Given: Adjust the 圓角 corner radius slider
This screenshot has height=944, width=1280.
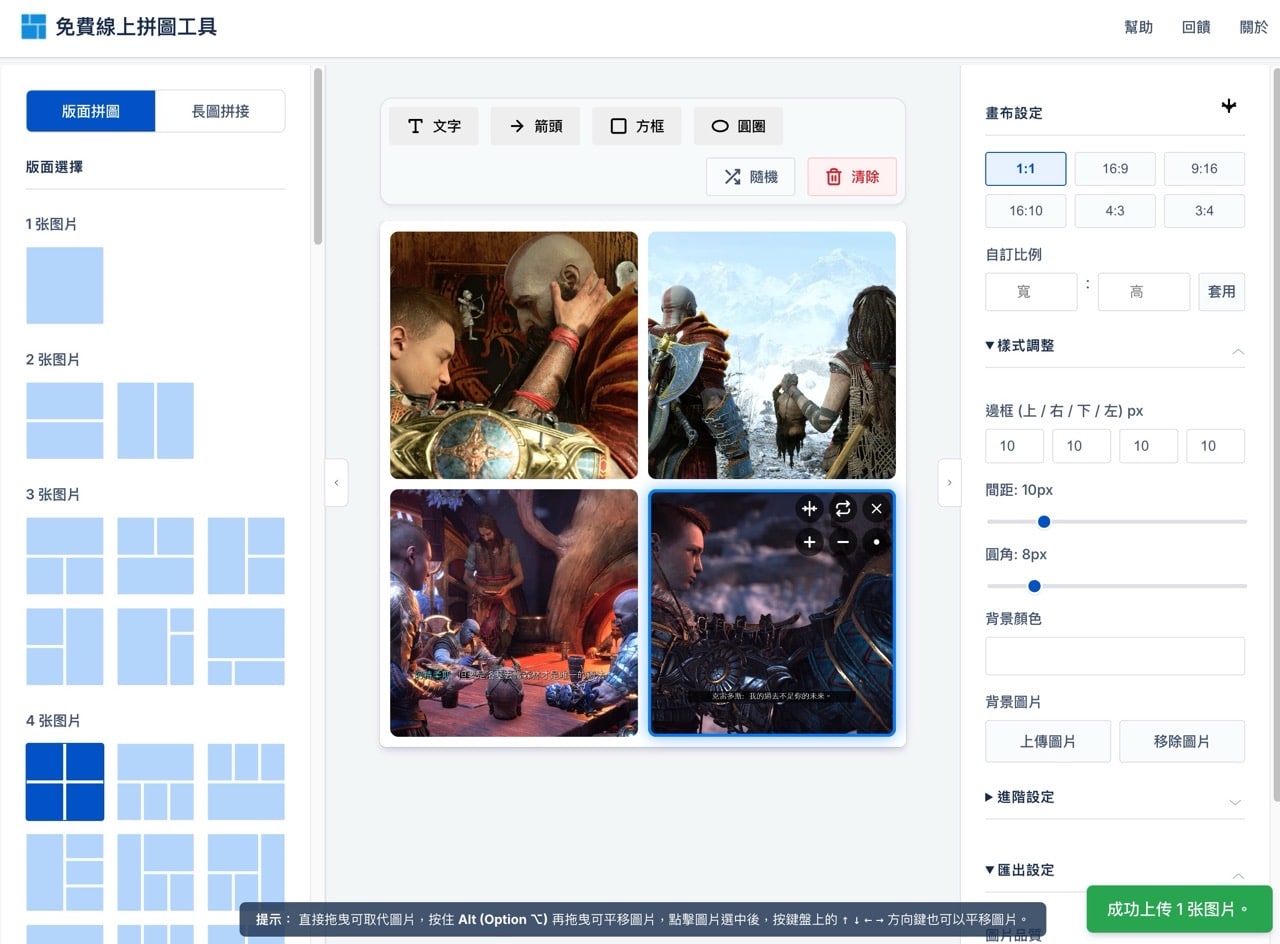Looking at the screenshot, I should click(x=1115, y=586).
